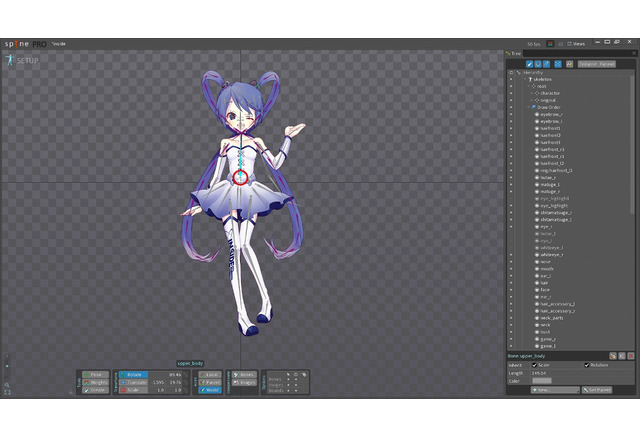Click the upper_body bone circle on the character

[240, 177]
